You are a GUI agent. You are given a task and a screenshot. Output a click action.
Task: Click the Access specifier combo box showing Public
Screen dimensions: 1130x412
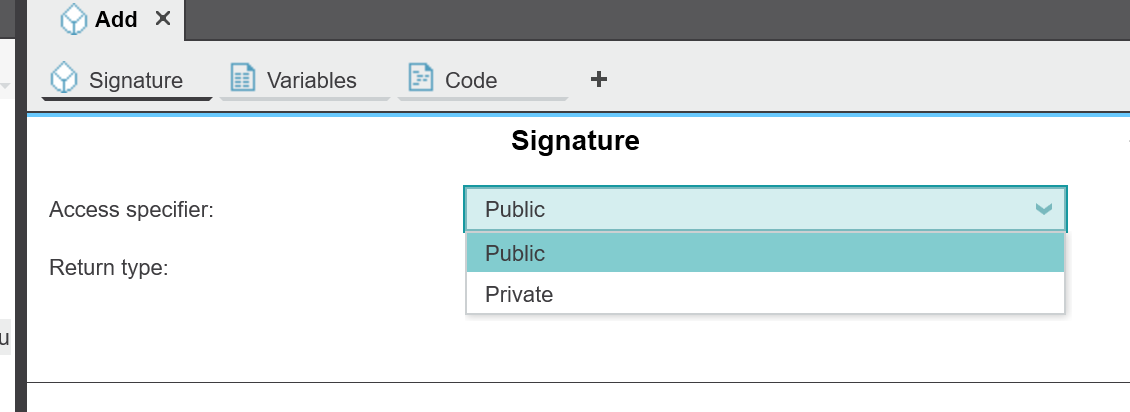(x=765, y=210)
